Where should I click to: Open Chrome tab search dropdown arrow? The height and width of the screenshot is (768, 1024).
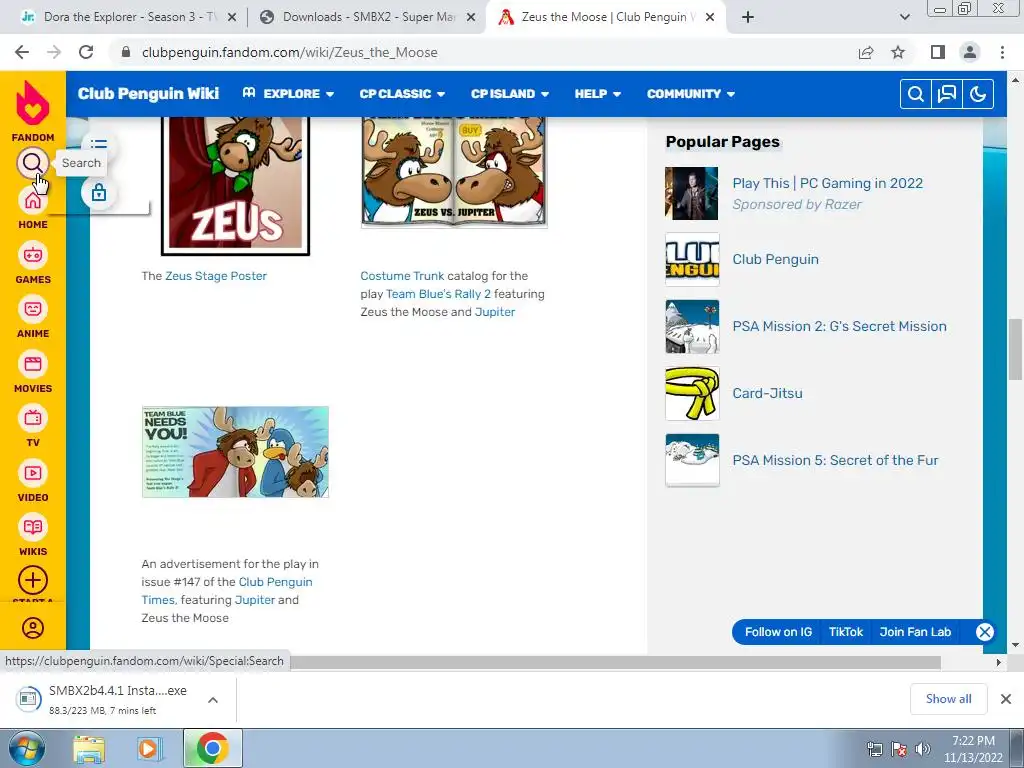[x=904, y=17]
